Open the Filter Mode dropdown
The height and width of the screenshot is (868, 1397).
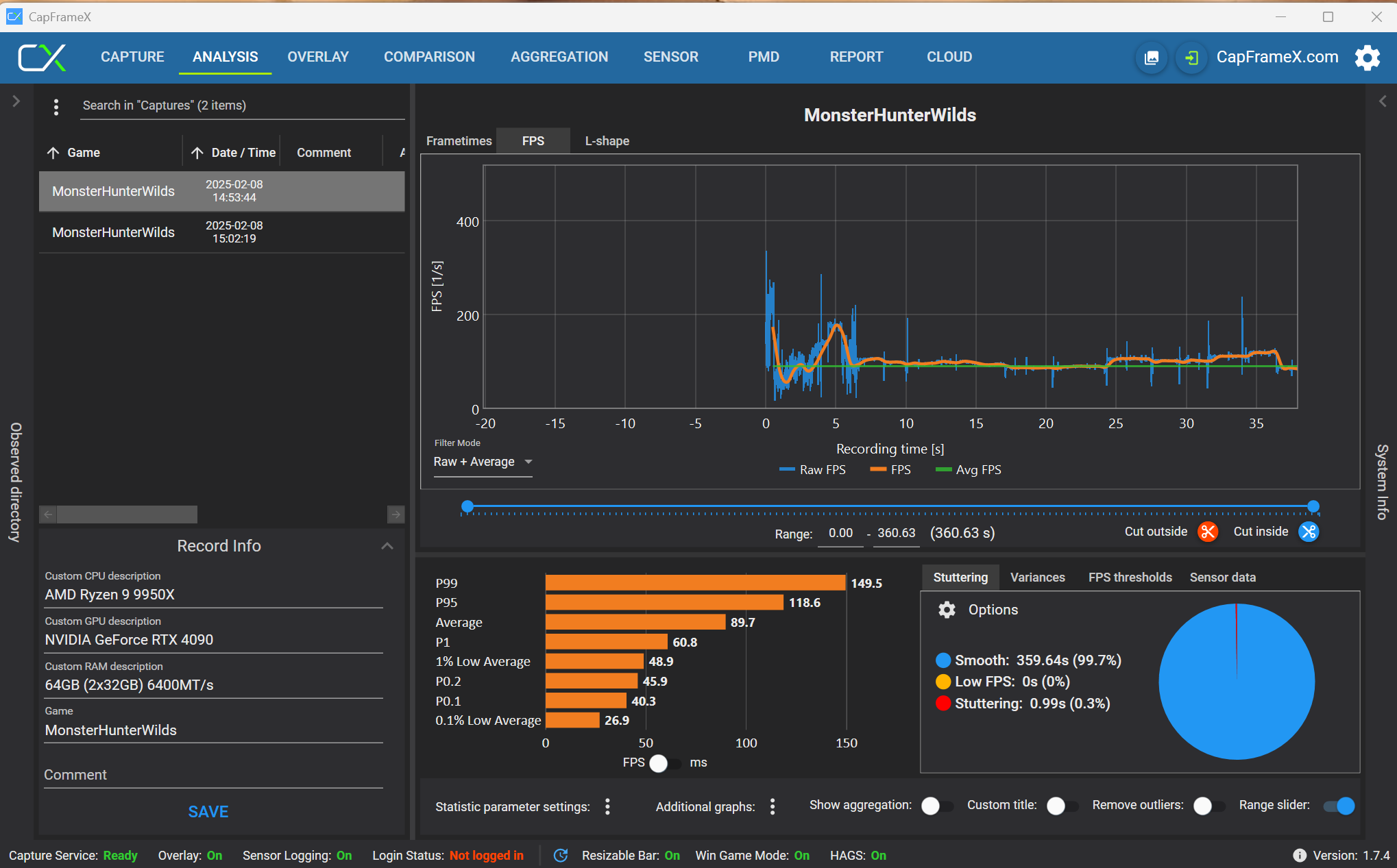coord(483,462)
